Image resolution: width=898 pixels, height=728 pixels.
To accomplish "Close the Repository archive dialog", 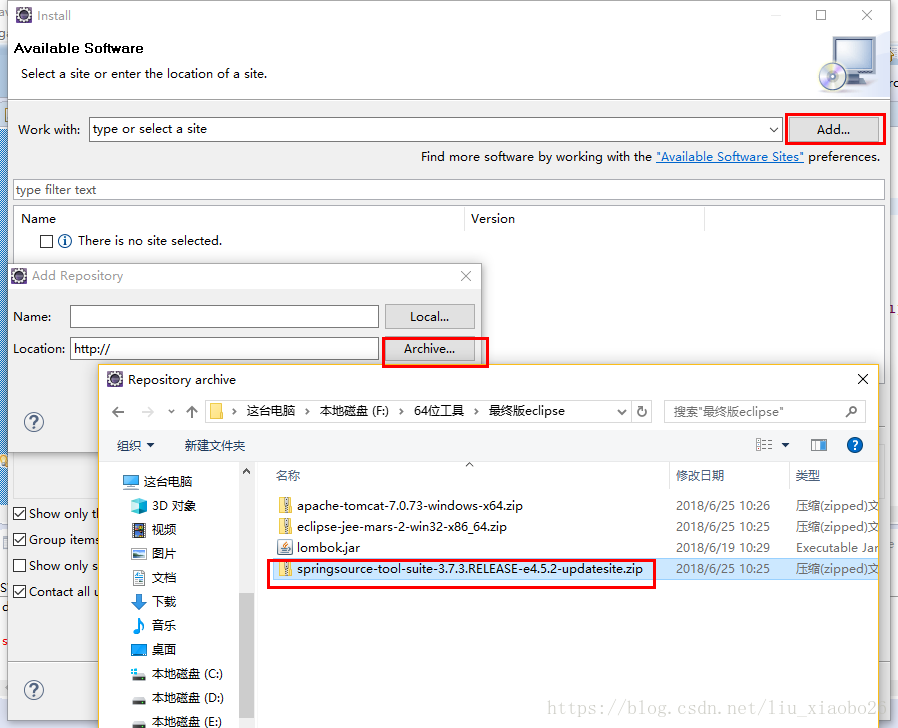I will tap(863, 379).
